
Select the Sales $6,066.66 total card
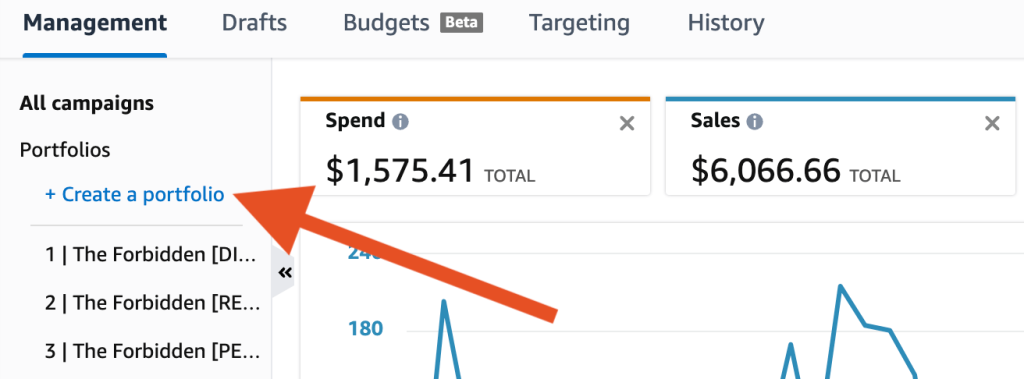coord(841,147)
